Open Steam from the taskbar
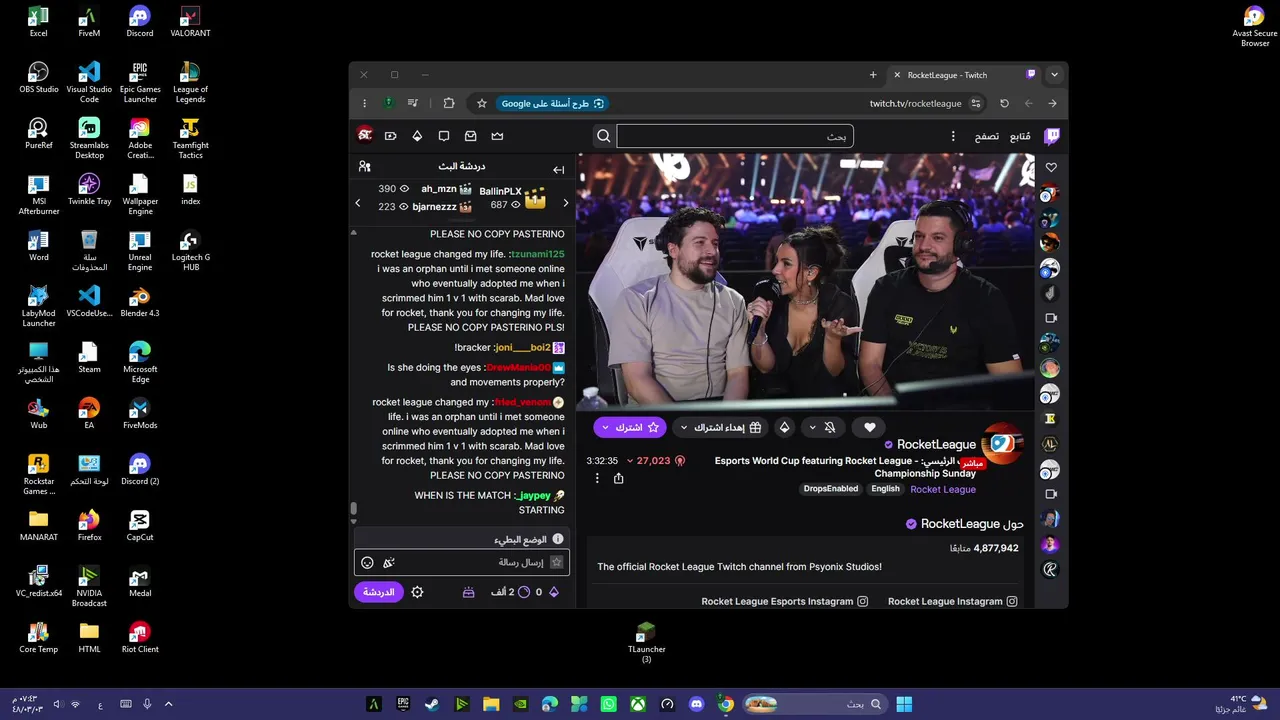 tap(432, 704)
